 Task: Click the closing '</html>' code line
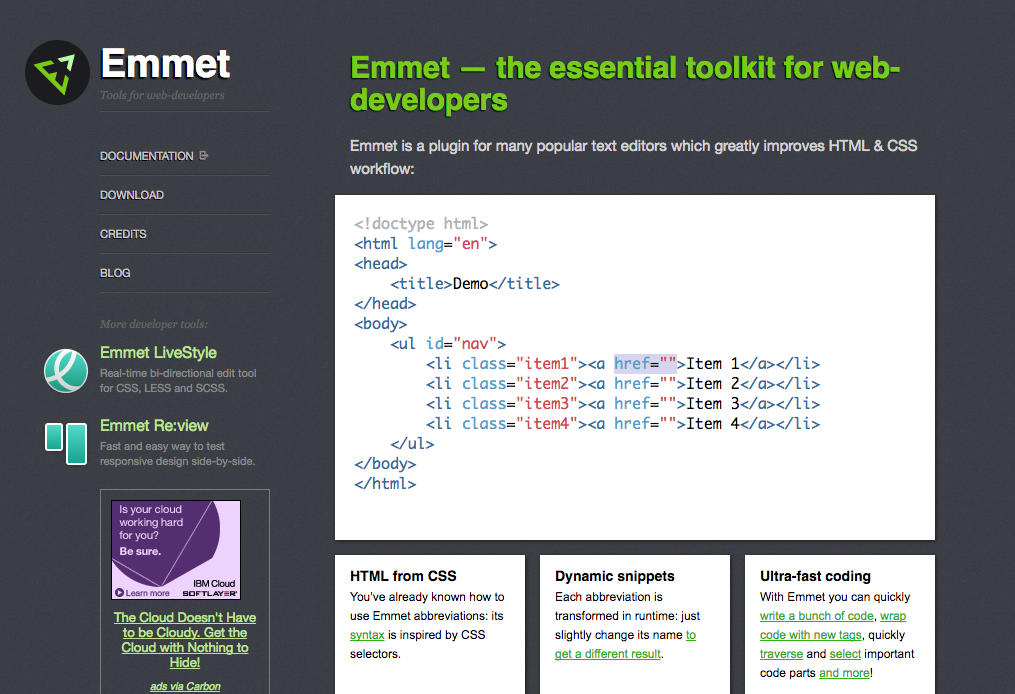coord(385,484)
